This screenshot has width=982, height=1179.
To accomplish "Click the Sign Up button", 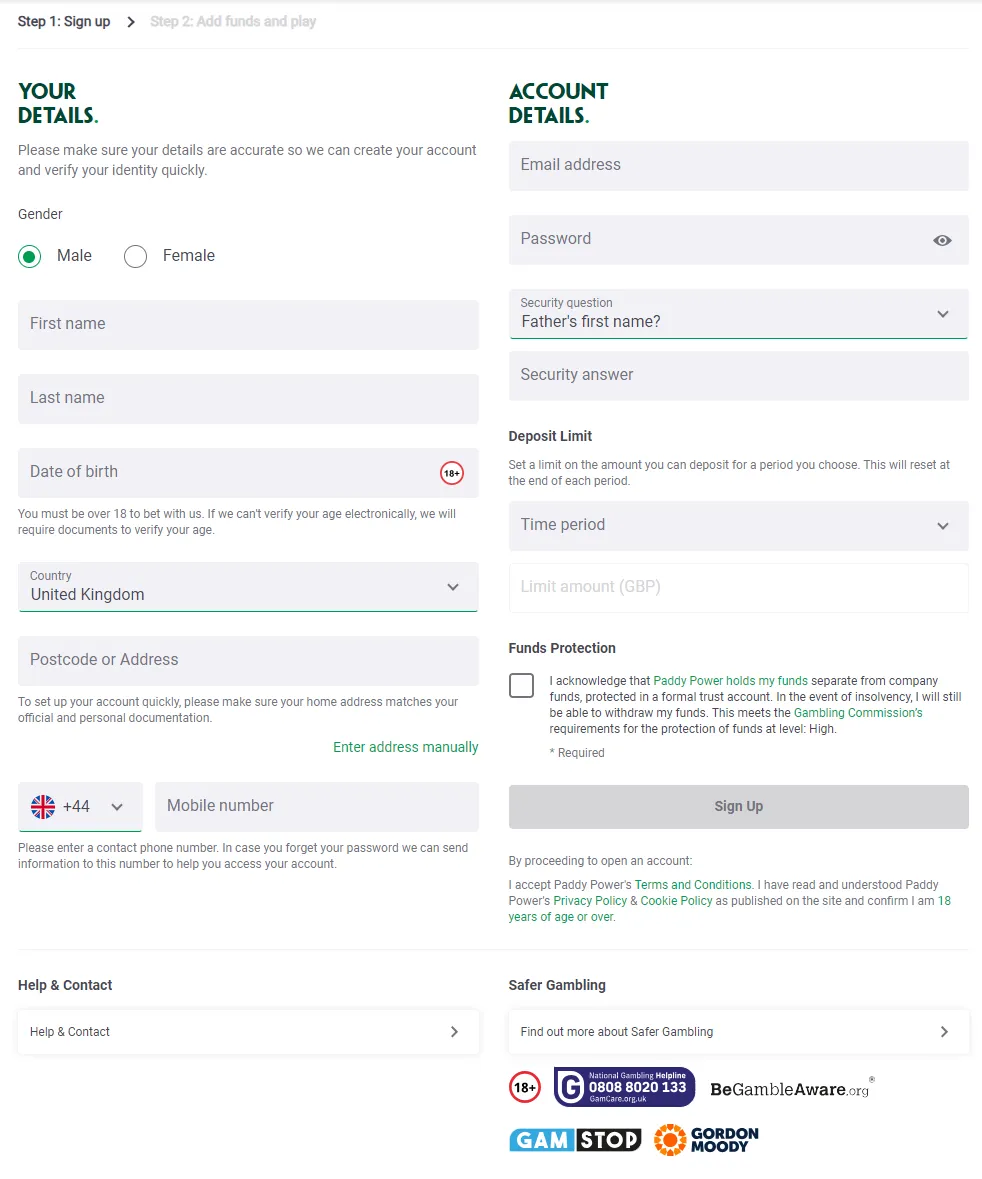I will point(738,806).
